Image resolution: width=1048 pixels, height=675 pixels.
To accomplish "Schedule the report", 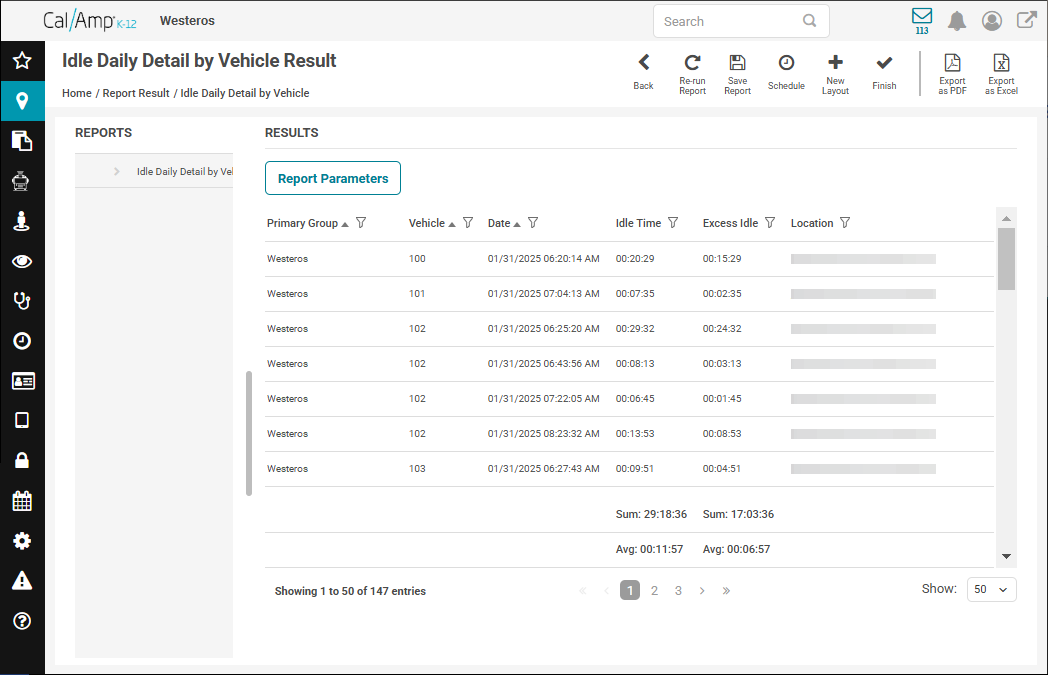I will 786,72.
